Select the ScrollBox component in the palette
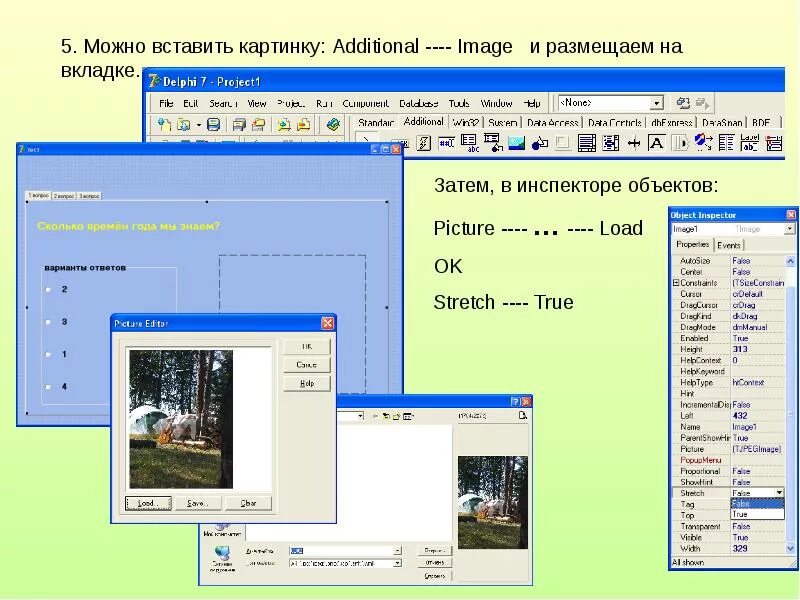Viewport: 800px width, 600px height. (x=587, y=143)
